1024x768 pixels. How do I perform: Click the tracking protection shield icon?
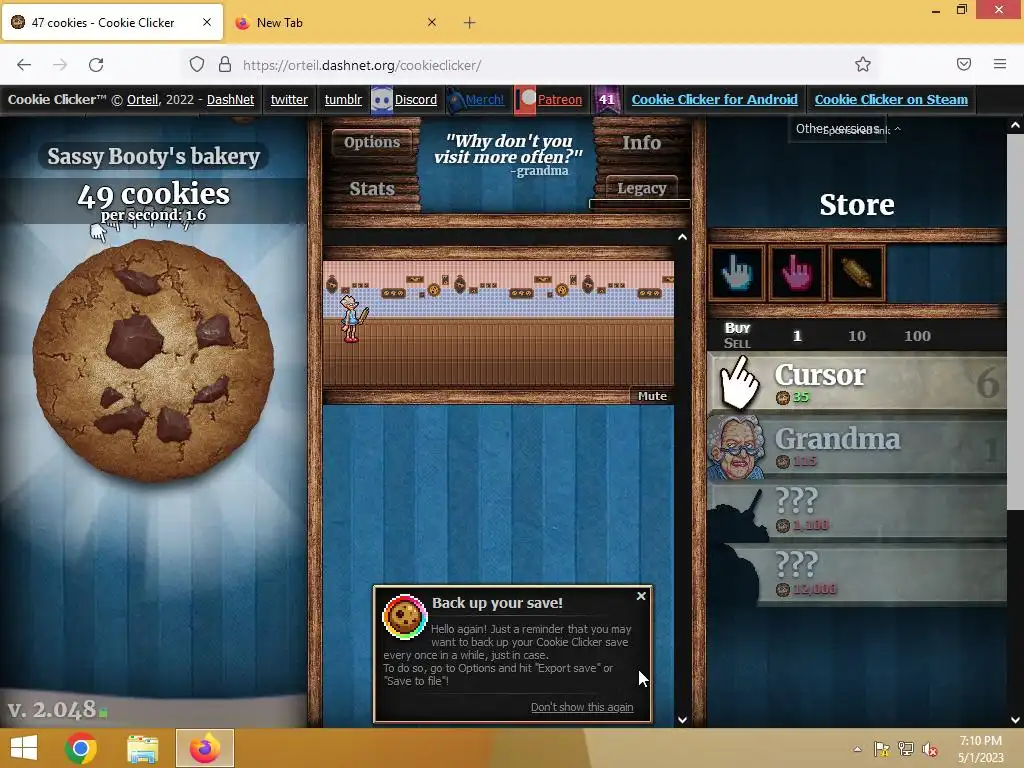(197, 65)
